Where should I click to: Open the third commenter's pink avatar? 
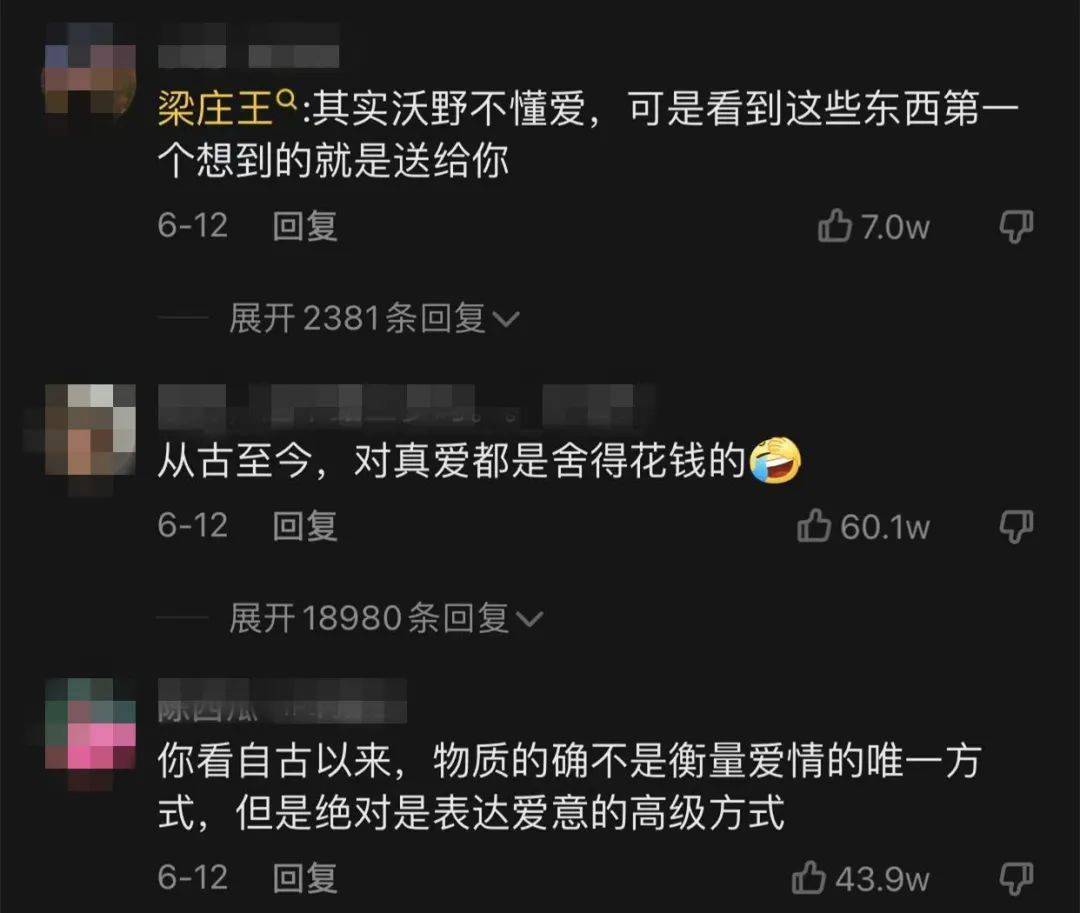point(90,724)
